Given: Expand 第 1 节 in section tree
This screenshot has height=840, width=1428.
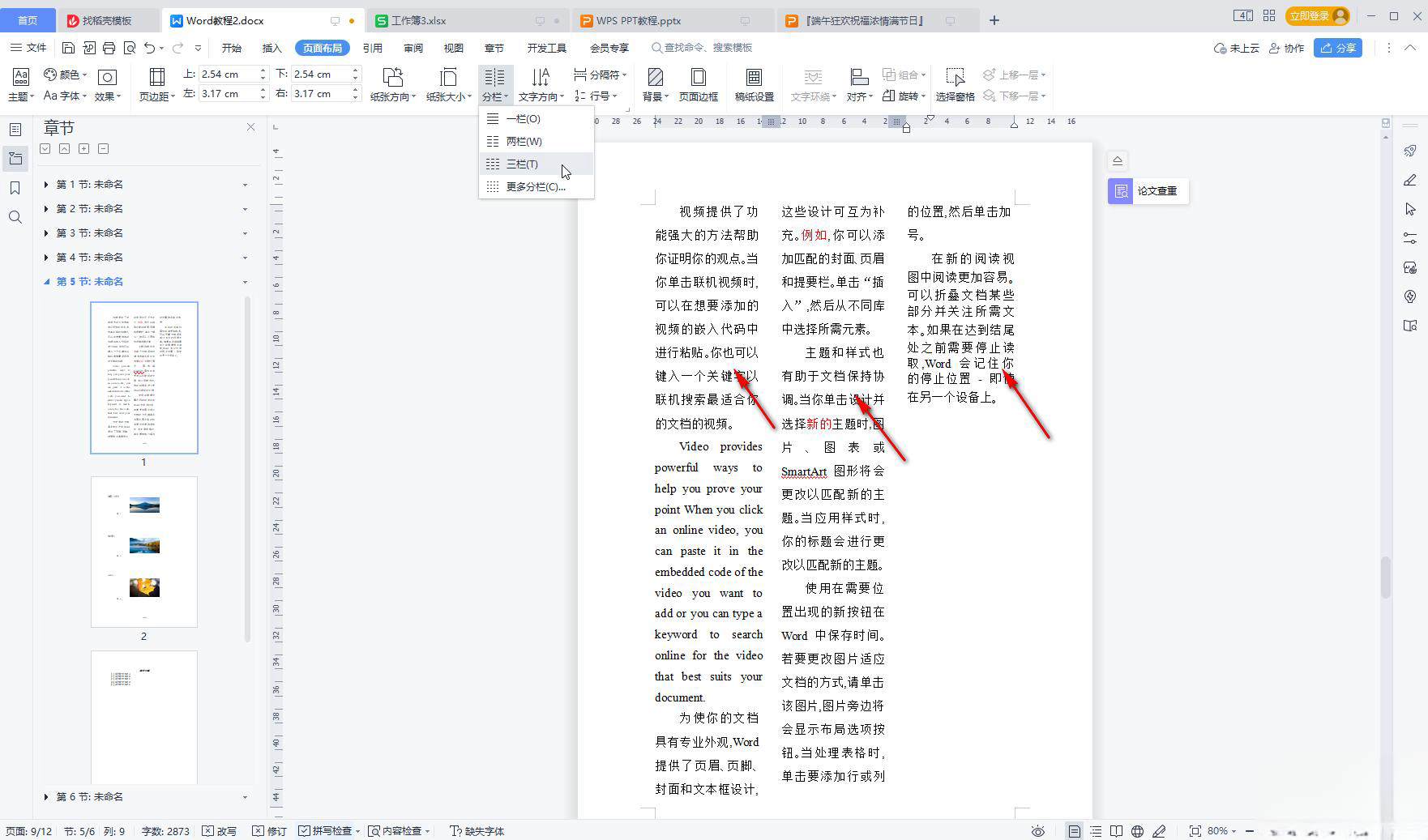Looking at the screenshot, I should pos(46,185).
